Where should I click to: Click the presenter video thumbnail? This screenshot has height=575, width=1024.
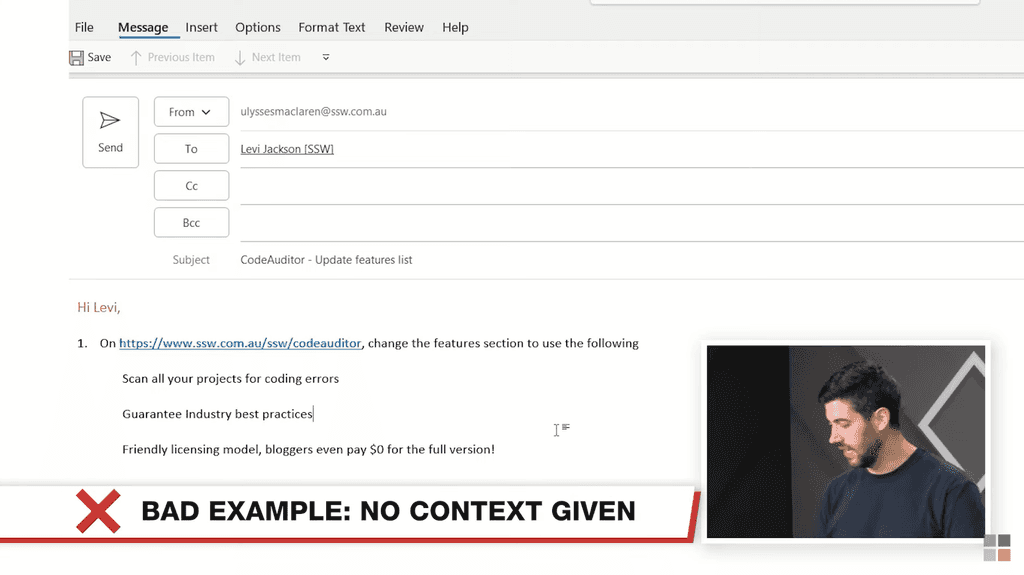pos(846,441)
